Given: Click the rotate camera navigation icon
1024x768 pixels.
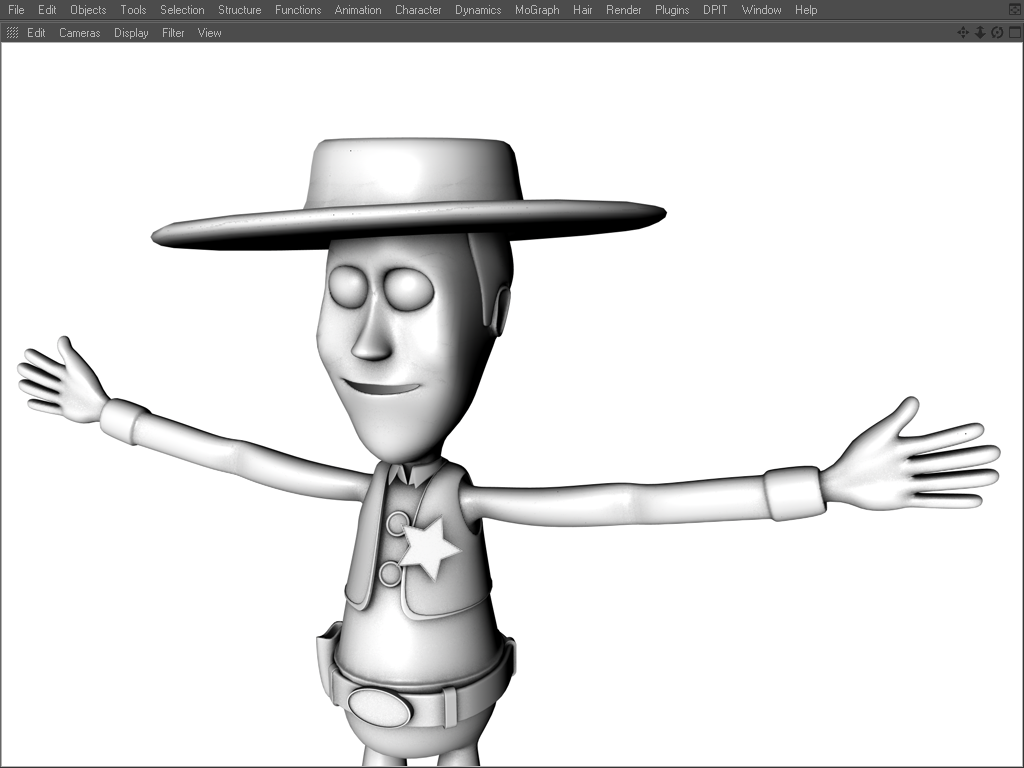Looking at the screenshot, I should tap(997, 33).
